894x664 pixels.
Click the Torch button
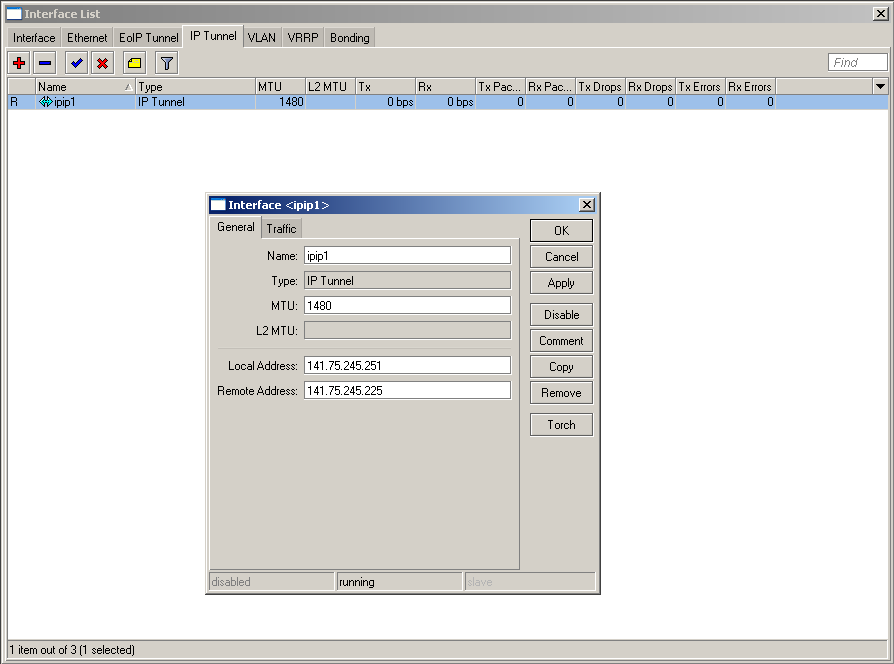click(x=561, y=425)
